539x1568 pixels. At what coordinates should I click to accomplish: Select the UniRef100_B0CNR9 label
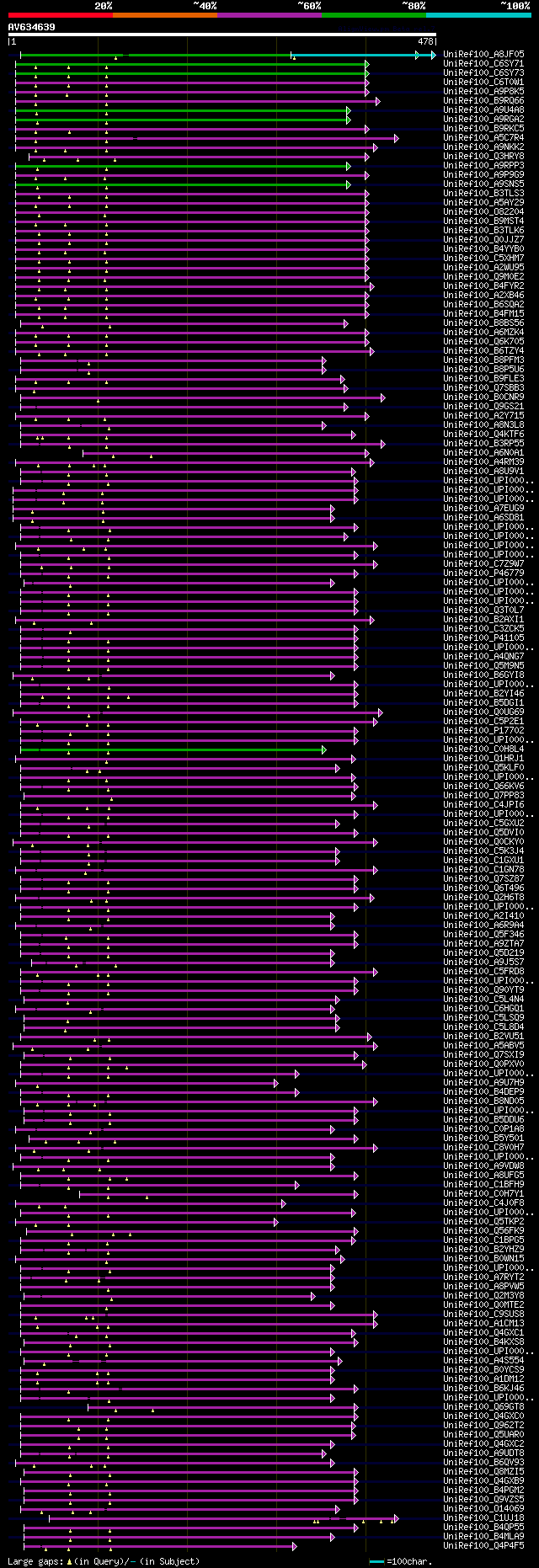483,397
